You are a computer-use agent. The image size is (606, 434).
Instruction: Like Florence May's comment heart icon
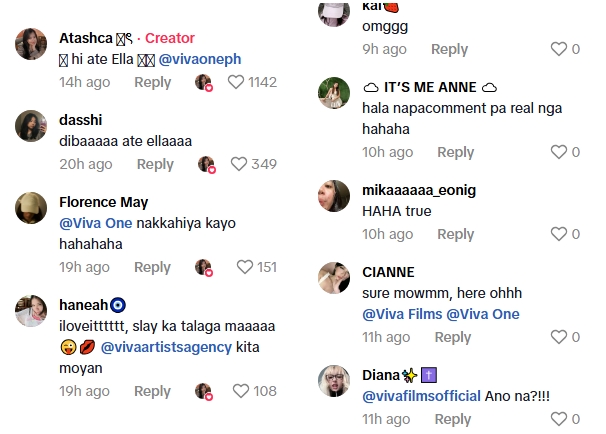pyautogui.click(x=245, y=267)
